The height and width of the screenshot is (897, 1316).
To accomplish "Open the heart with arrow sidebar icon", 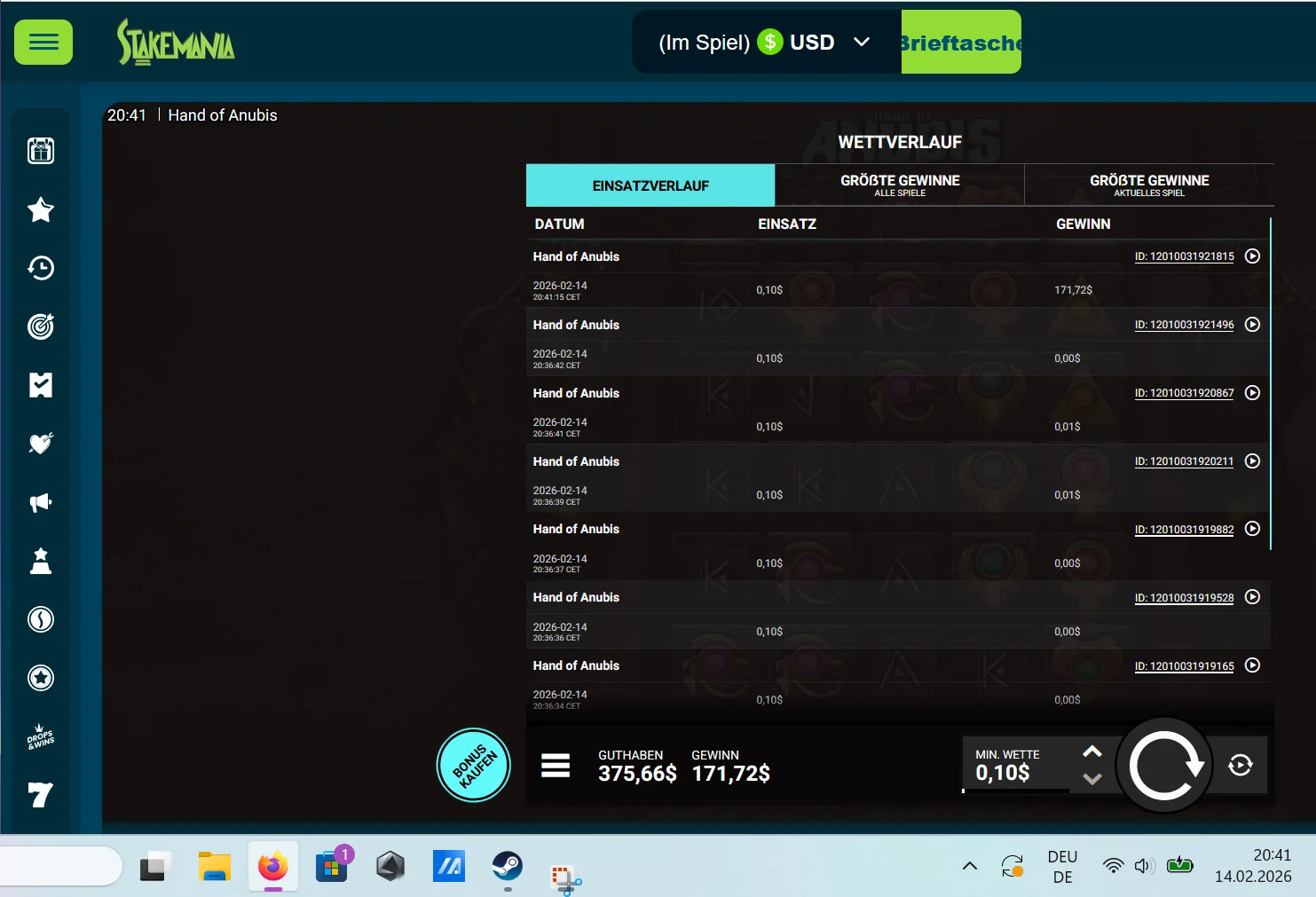I will [41, 444].
